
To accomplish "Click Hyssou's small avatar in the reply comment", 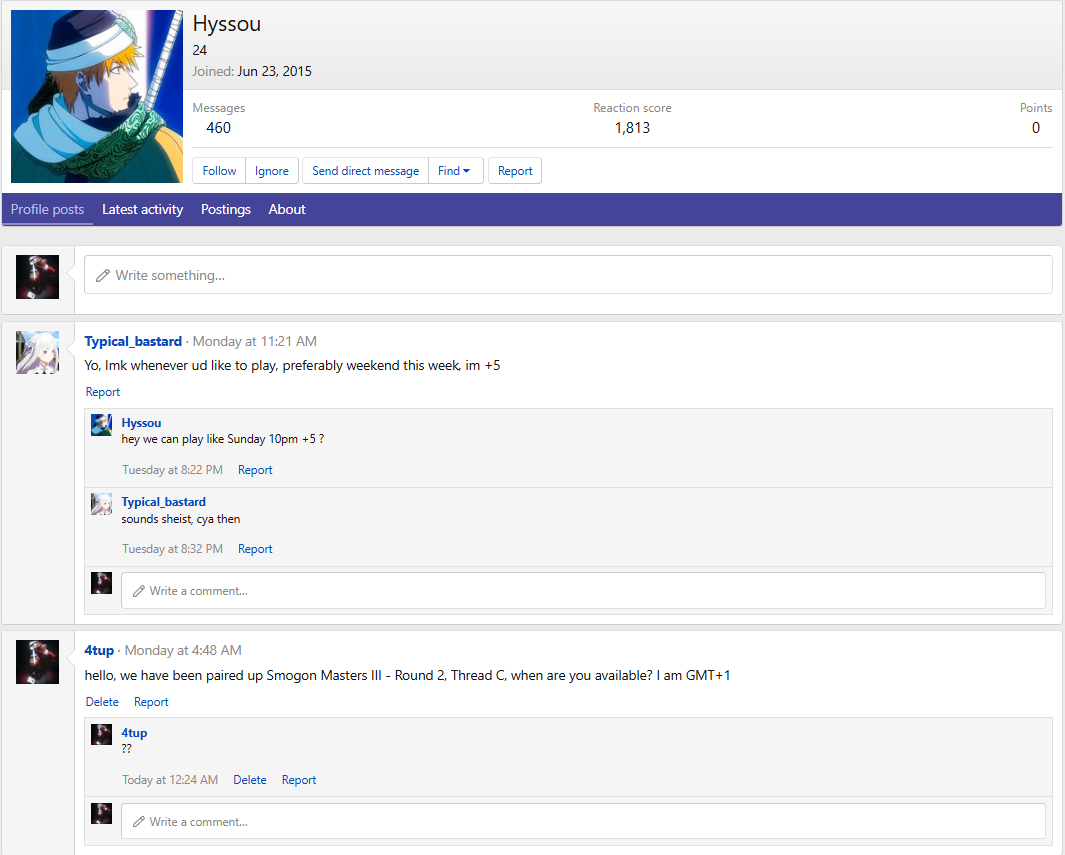I will click(x=101, y=425).
